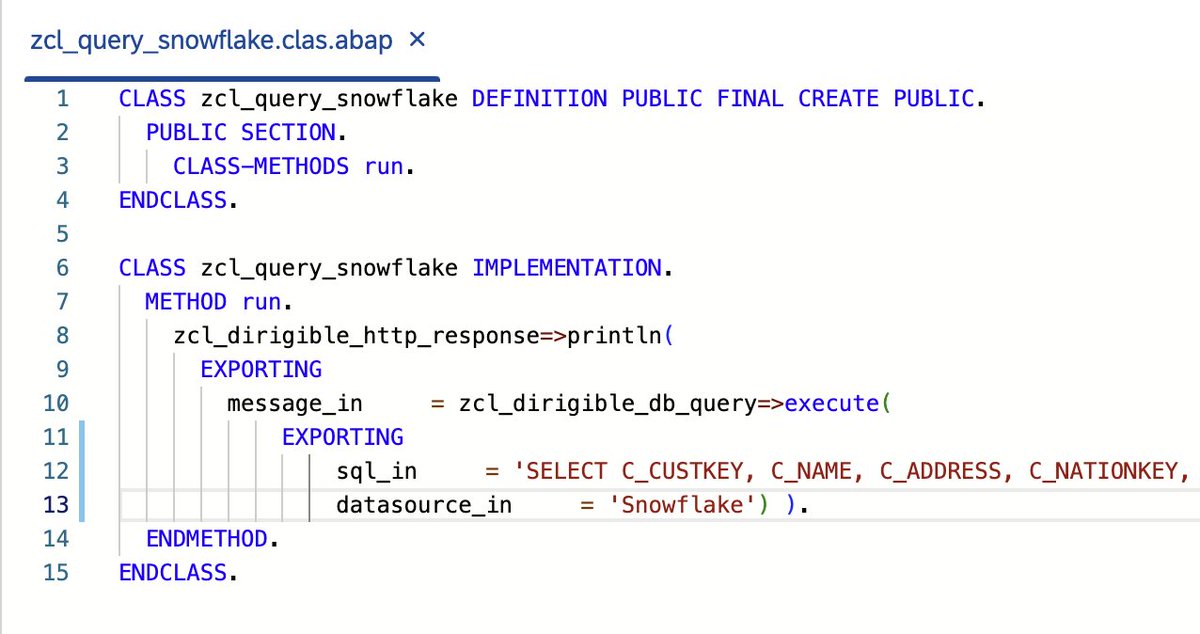This screenshot has width=1200, height=634.
Task: Click 'zcl_dirigible_db_query=>execute(' call
Action: [675, 404]
